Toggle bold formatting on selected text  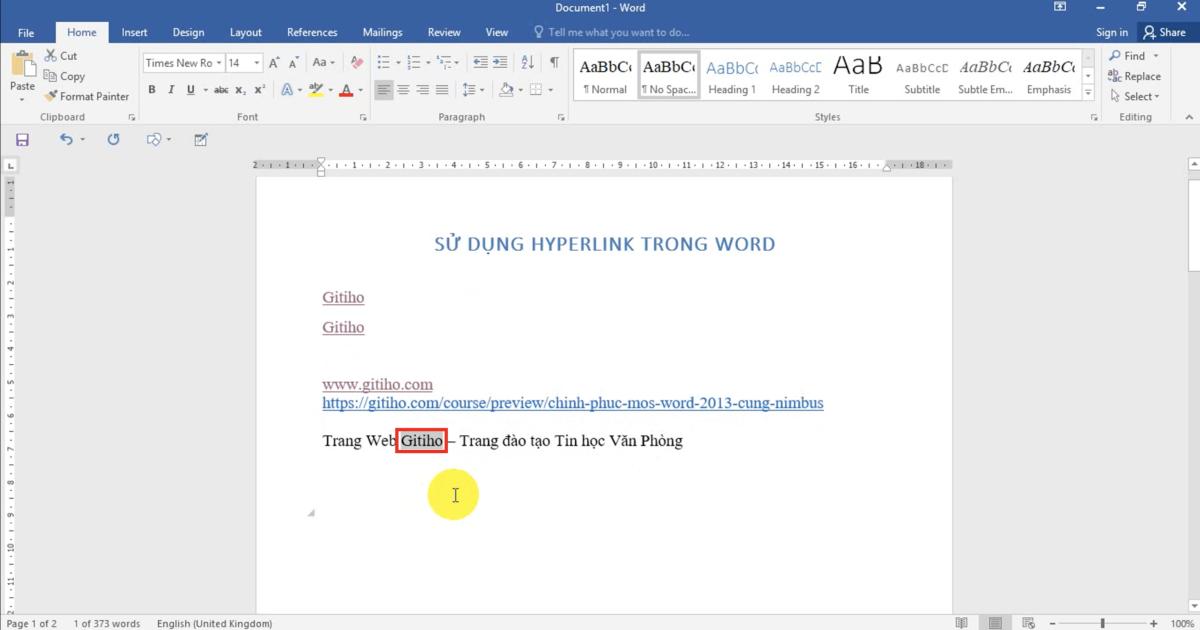point(152,89)
